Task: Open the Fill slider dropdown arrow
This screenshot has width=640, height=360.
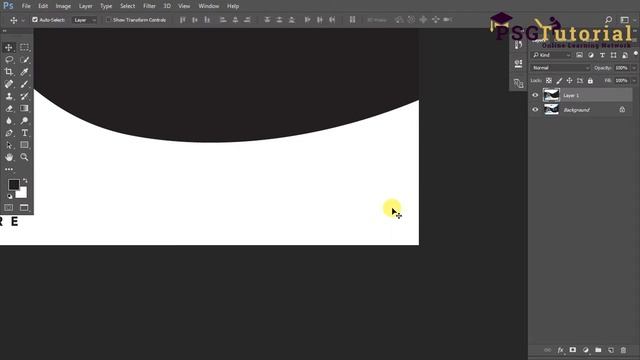Action: [x=633, y=81]
